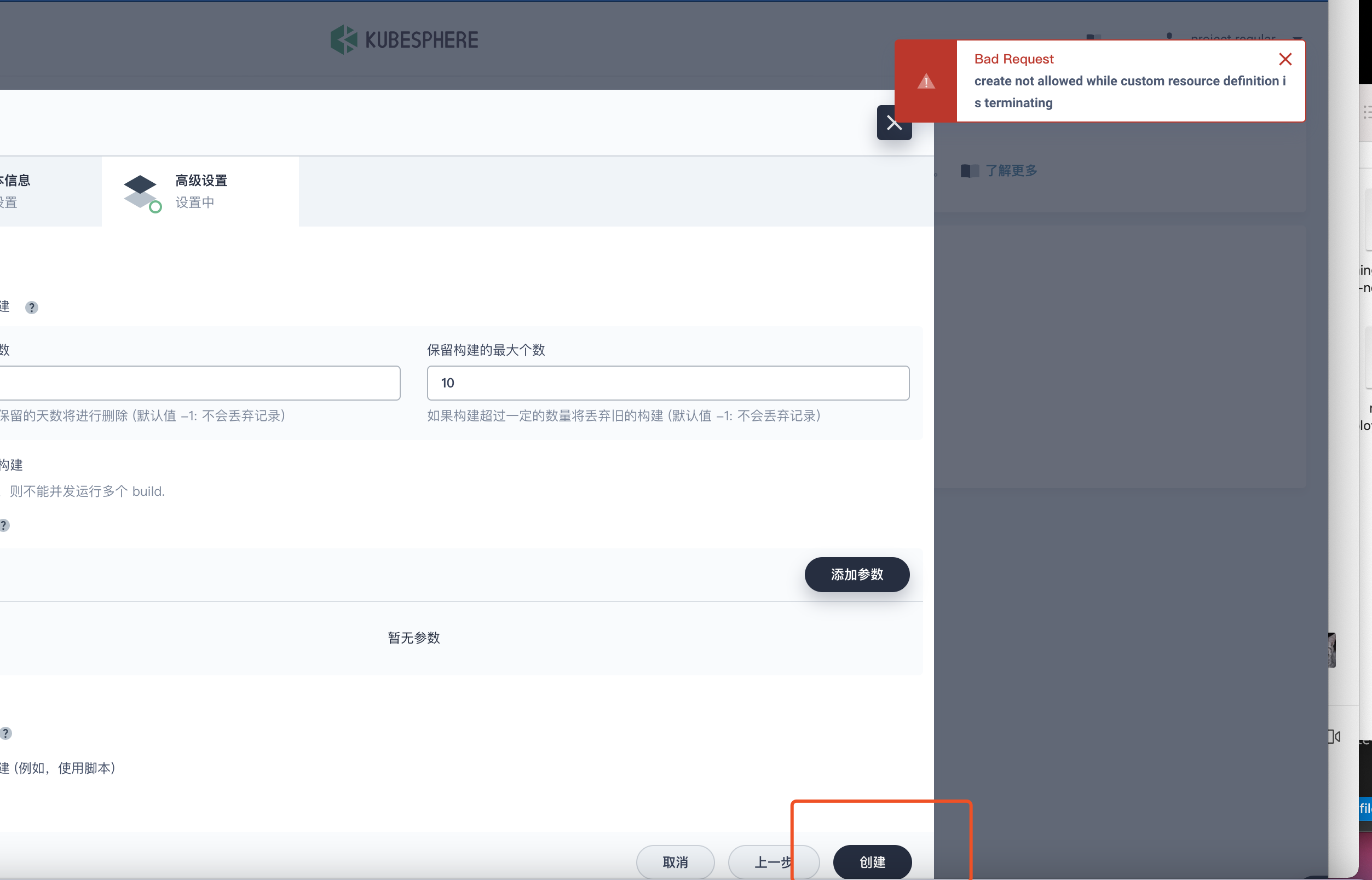
Task: Click the book icon beside 了解更多
Action: pos(970,170)
